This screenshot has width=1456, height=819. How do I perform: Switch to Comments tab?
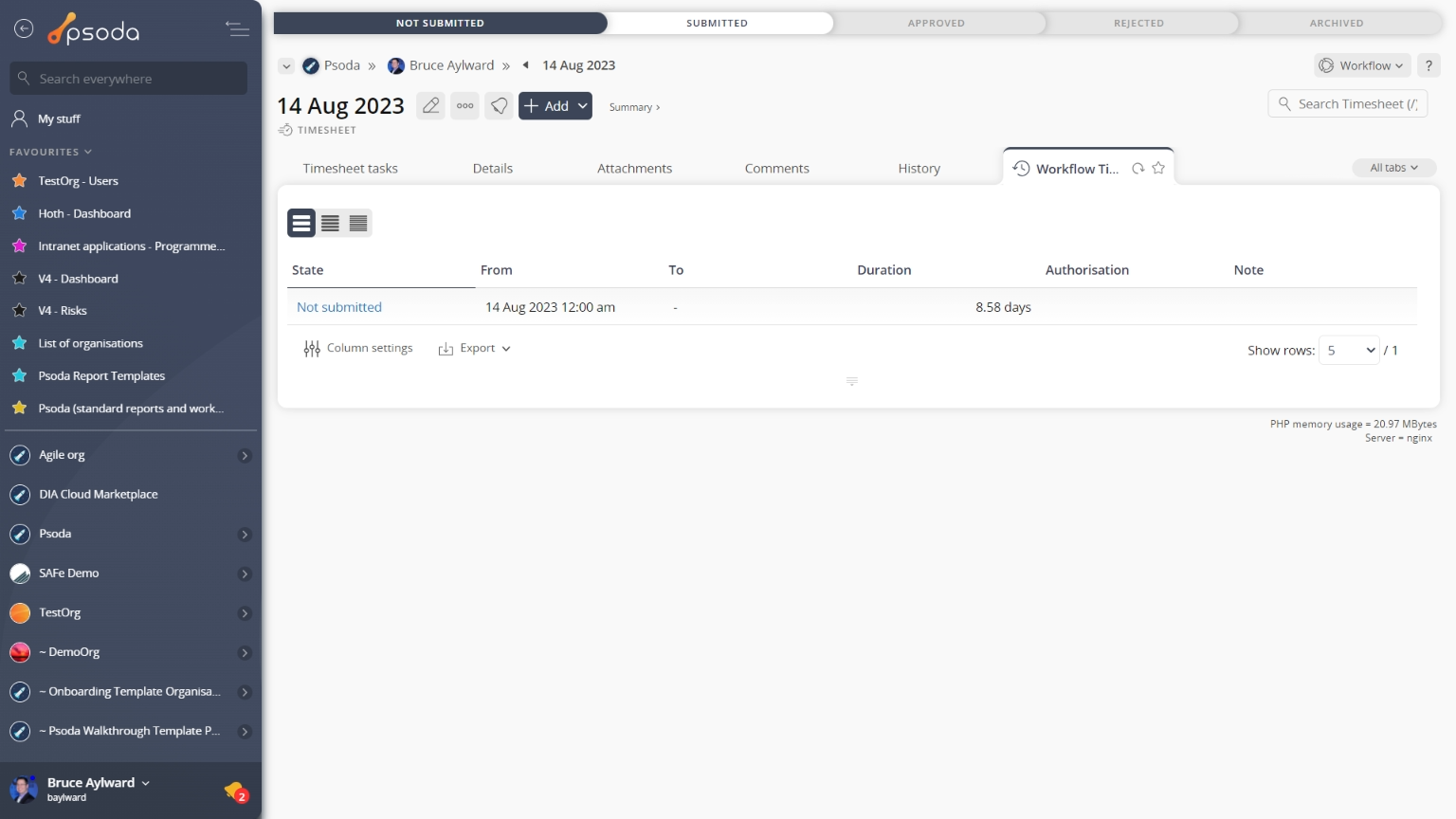coord(776,169)
